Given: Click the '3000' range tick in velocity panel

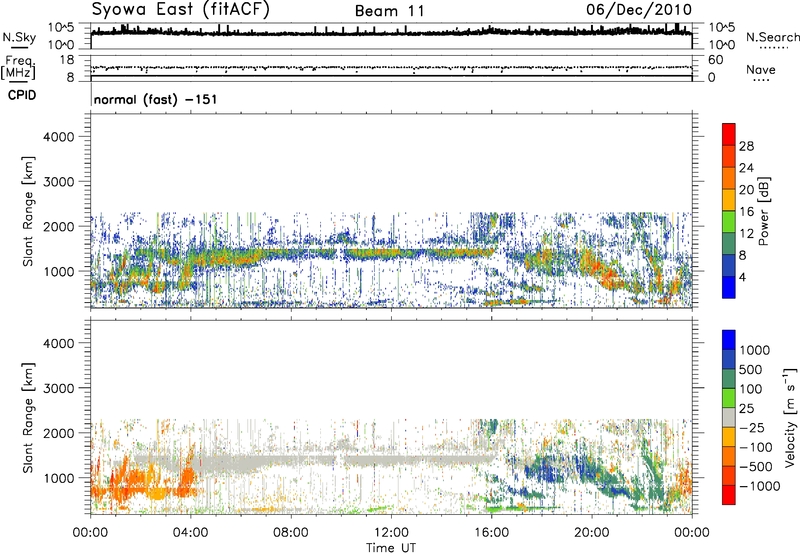Looking at the screenshot, I should point(59,388).
